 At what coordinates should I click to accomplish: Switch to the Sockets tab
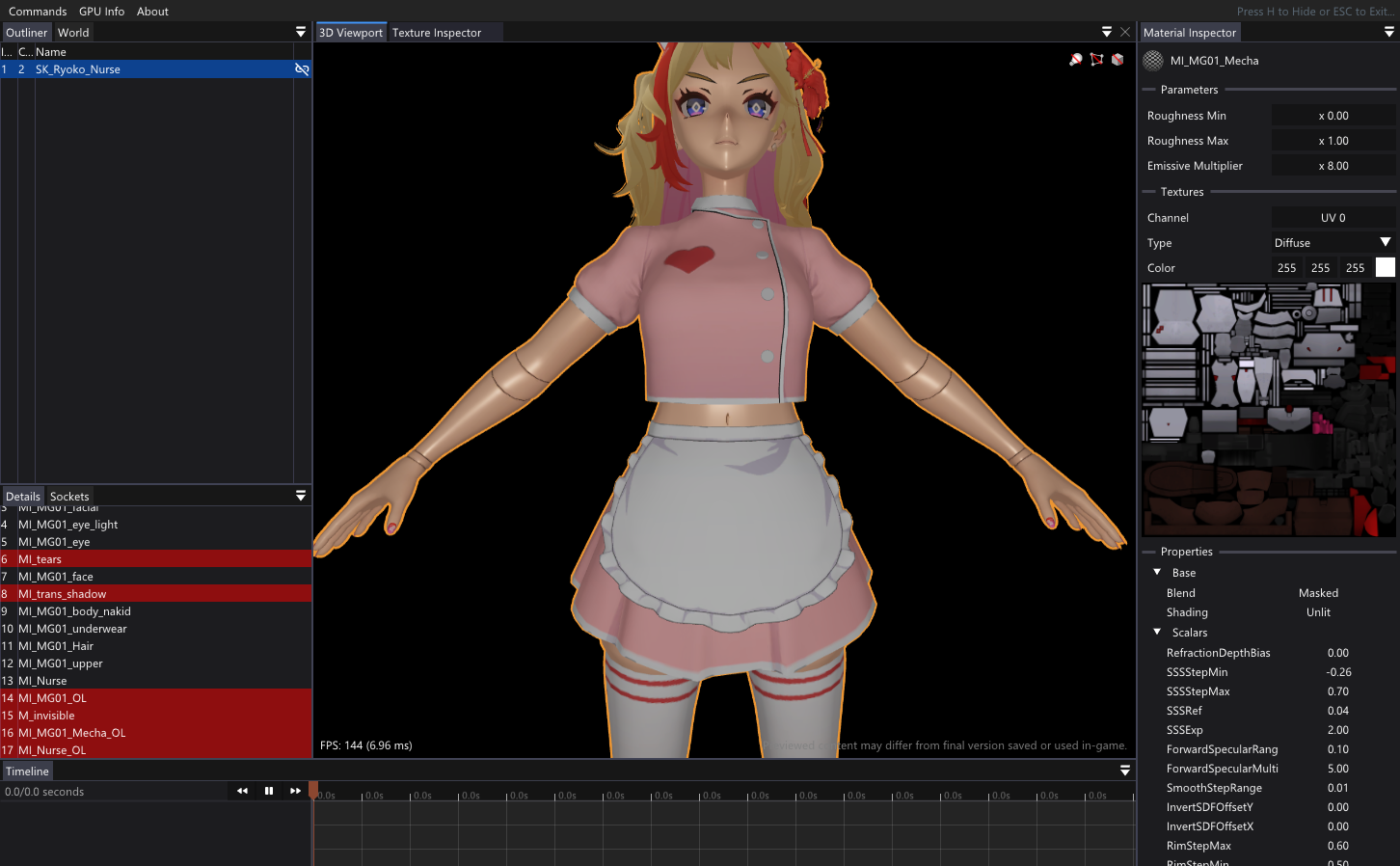69,497
